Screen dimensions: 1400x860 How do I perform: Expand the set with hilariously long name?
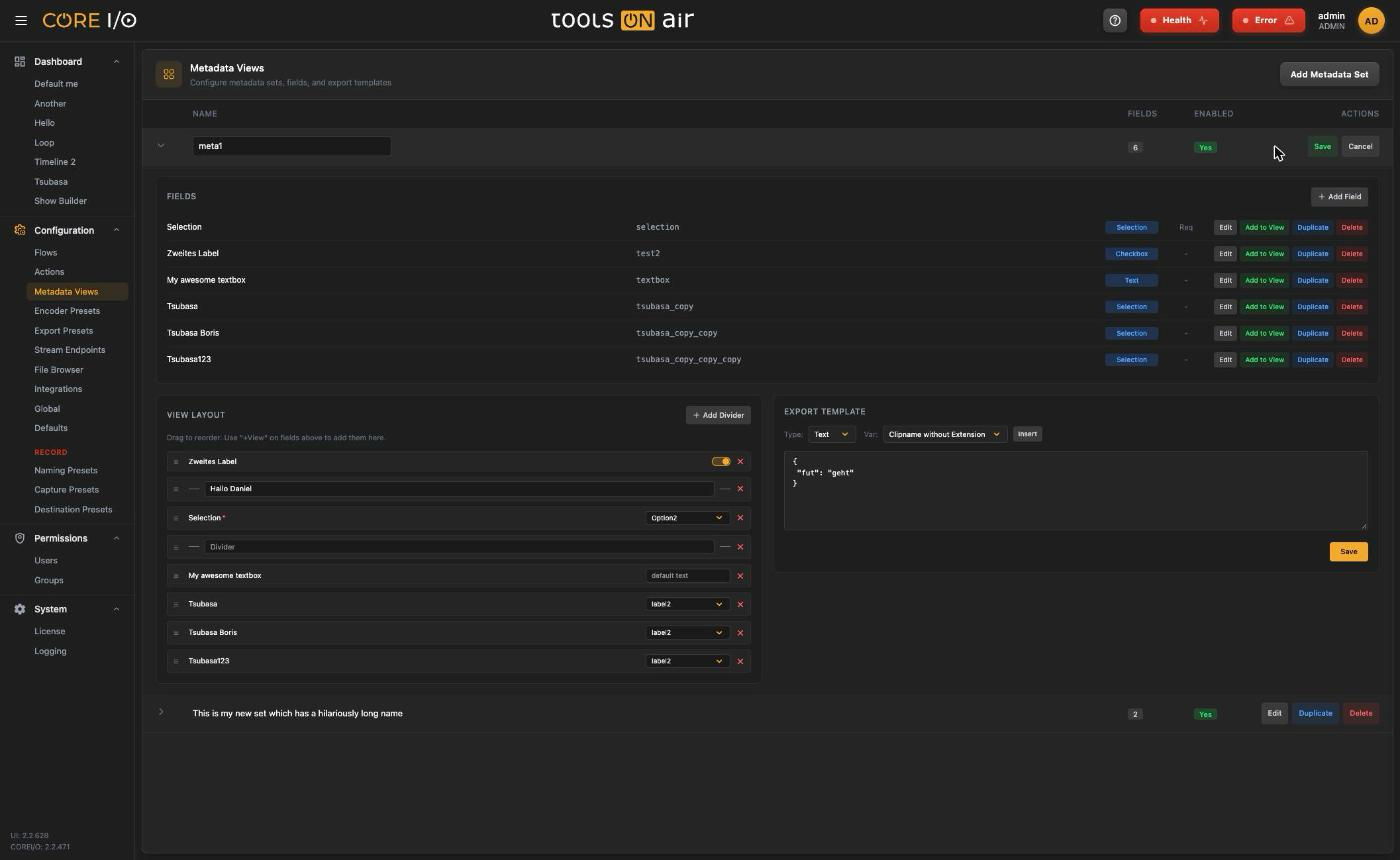[161, 713]
